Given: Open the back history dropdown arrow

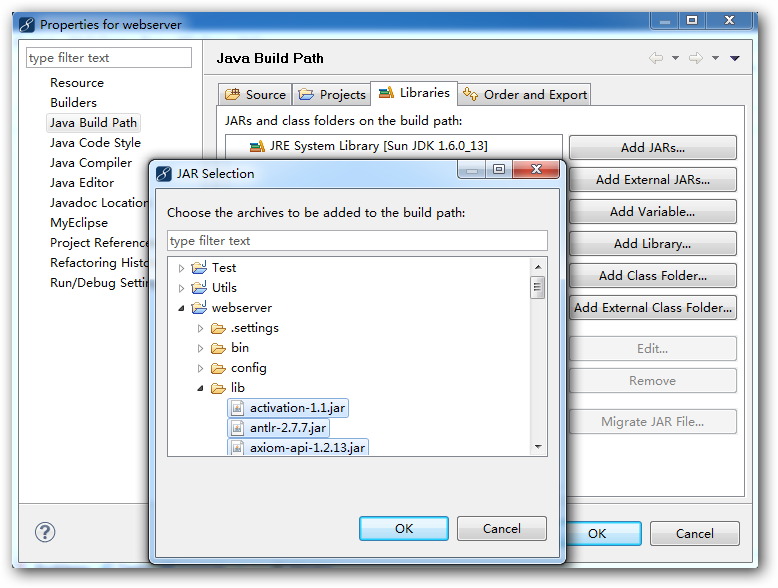Looking at the screenshot, I should (675, 58).
